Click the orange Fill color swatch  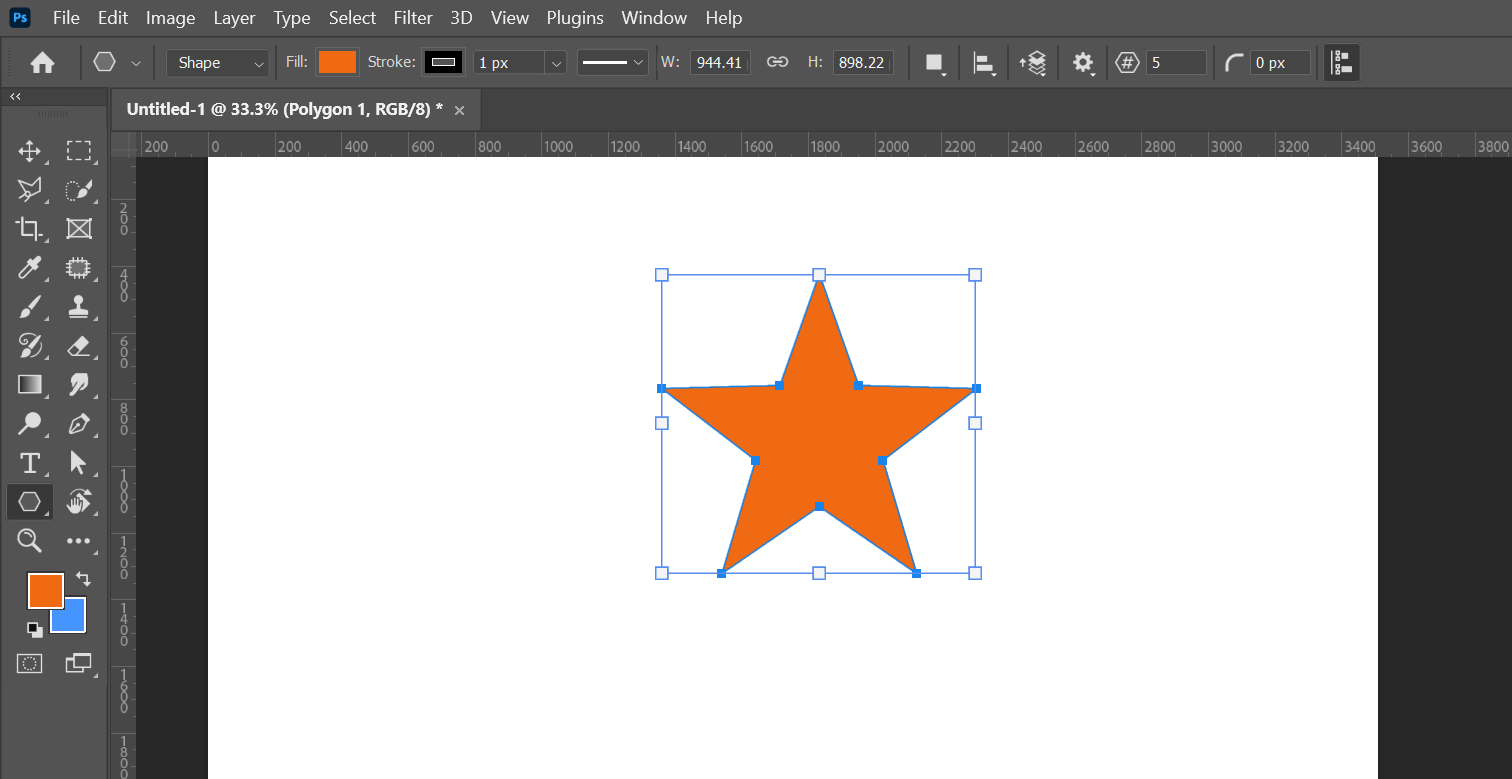[337, 62]
